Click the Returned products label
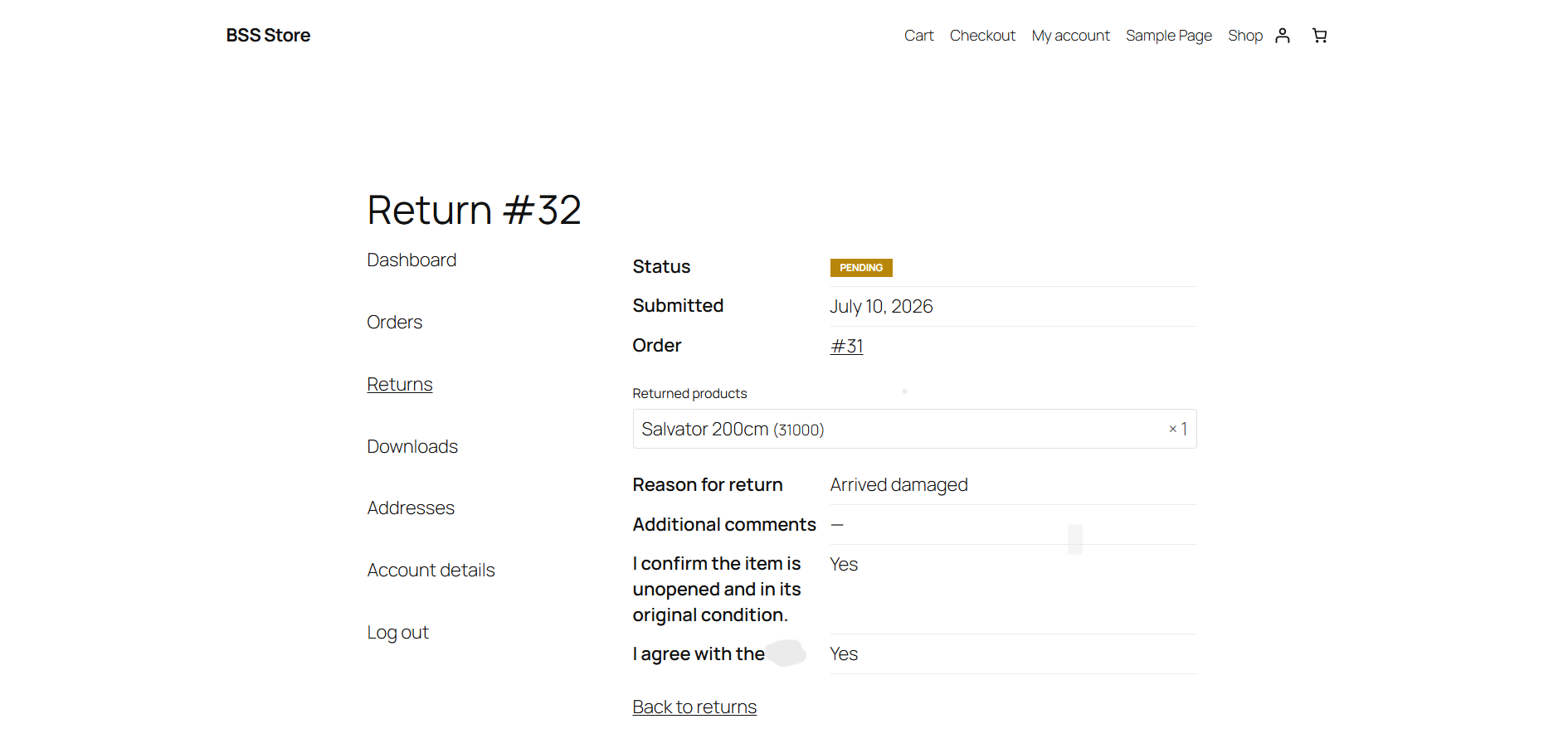Viewport: 1568px width, 753px height. click(x=689, y=393)
